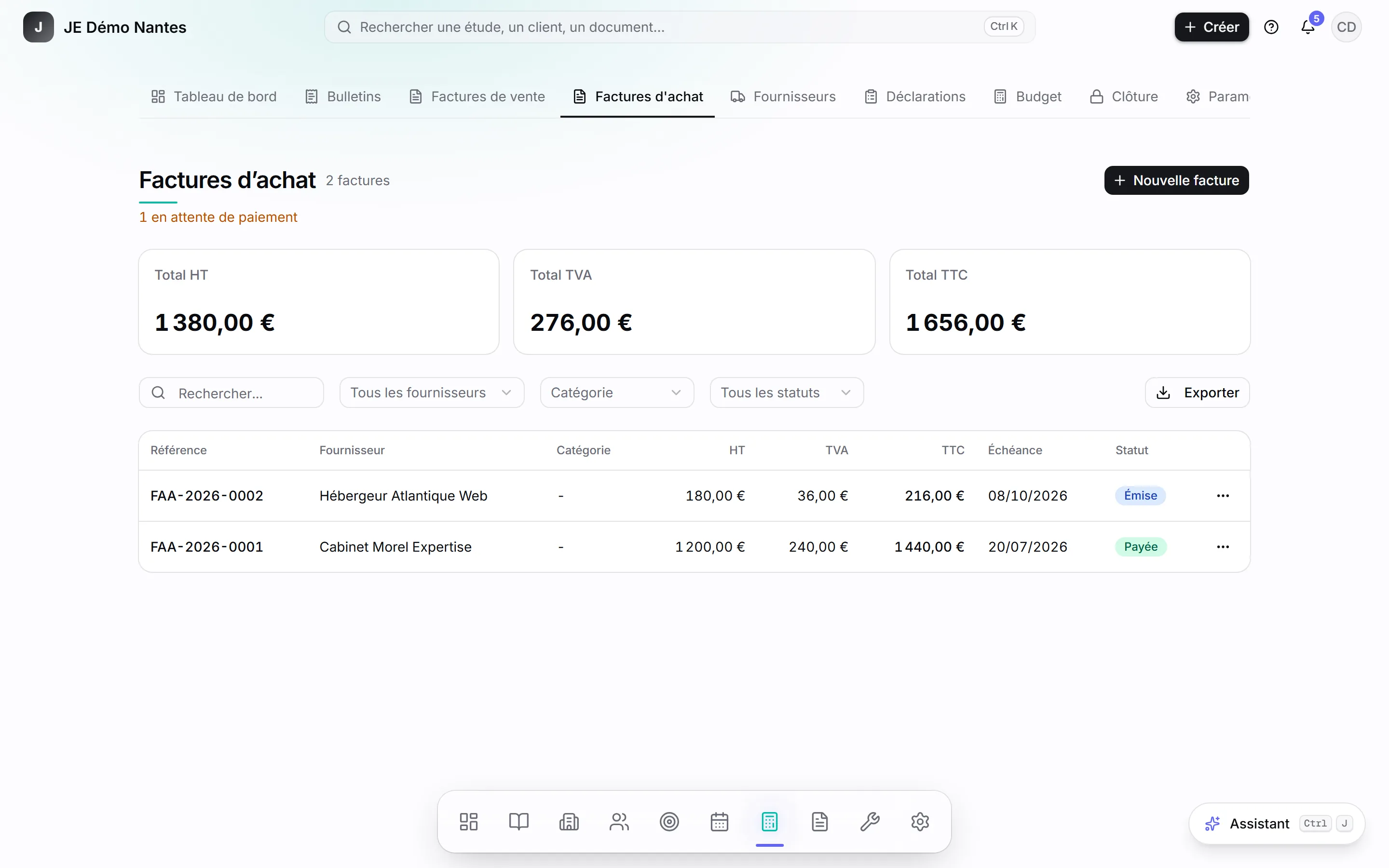Switch to Fournisseurs tab
Viewport: 1389px width, 868px height.
tap(783, 96)
